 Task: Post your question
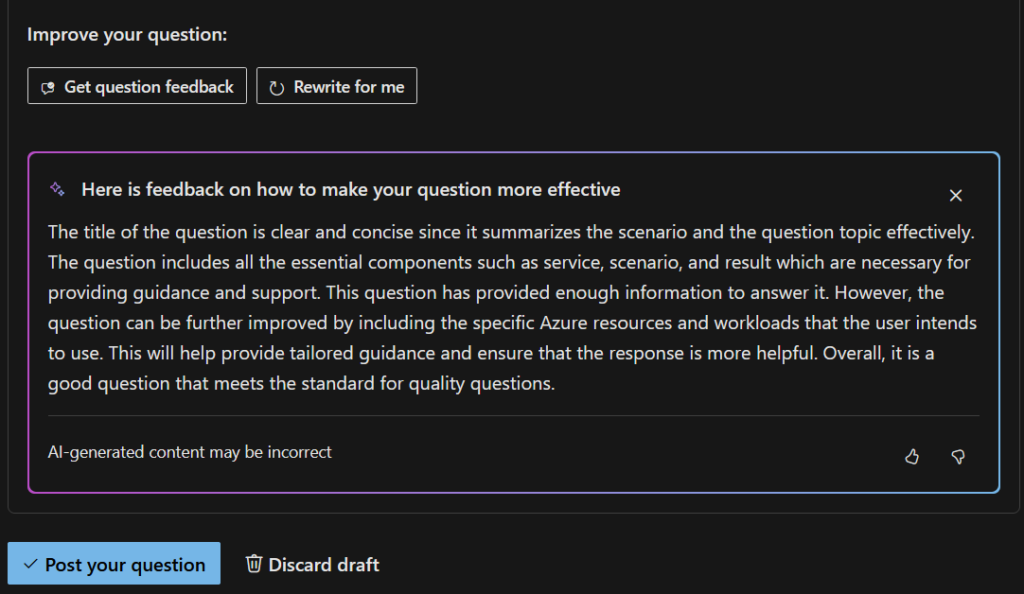point(113,563)
